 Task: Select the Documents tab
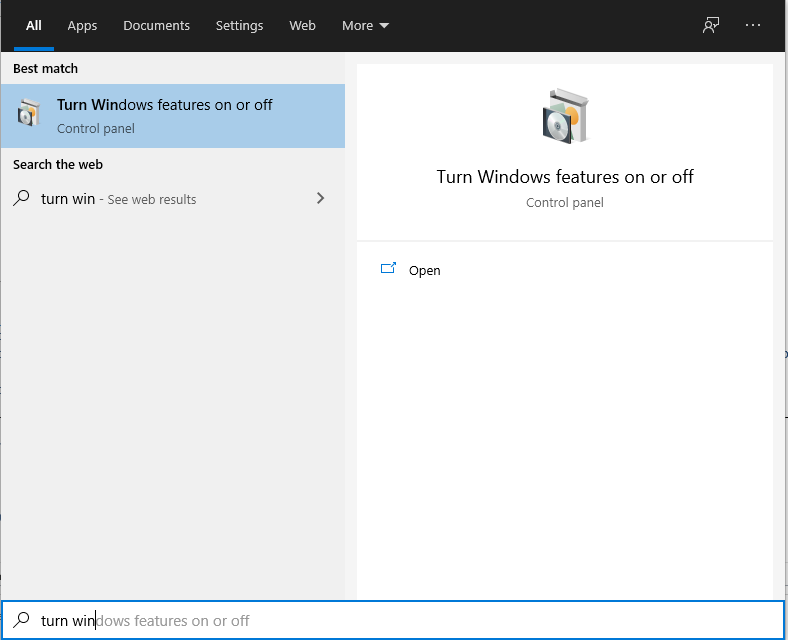tap(155, 26)
